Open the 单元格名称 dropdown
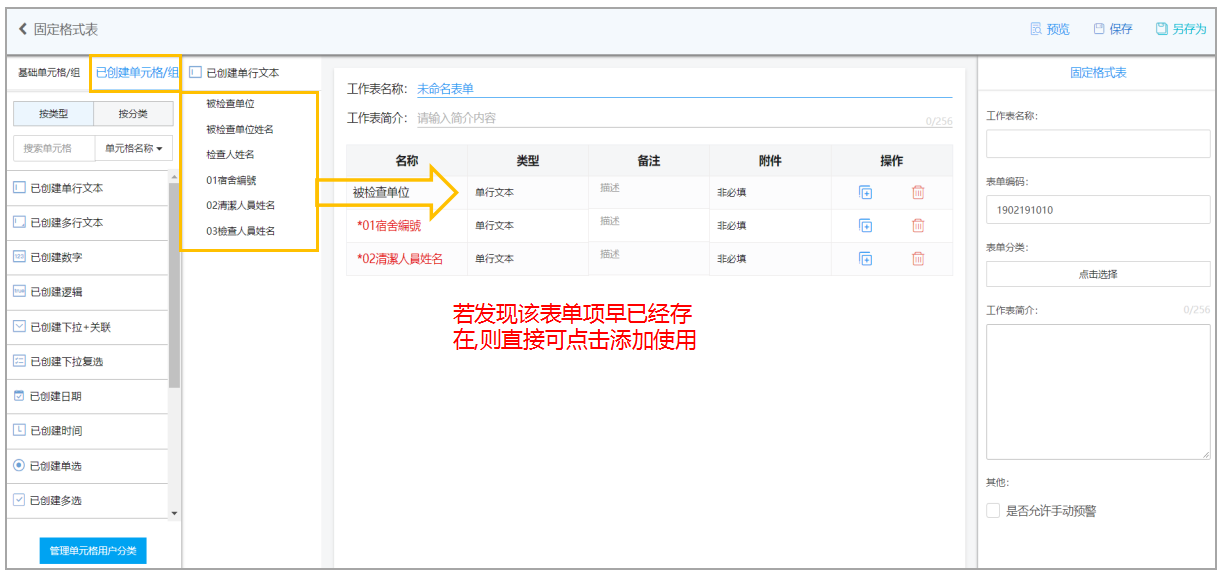The image size is (1222, 574). pos(134,148)
